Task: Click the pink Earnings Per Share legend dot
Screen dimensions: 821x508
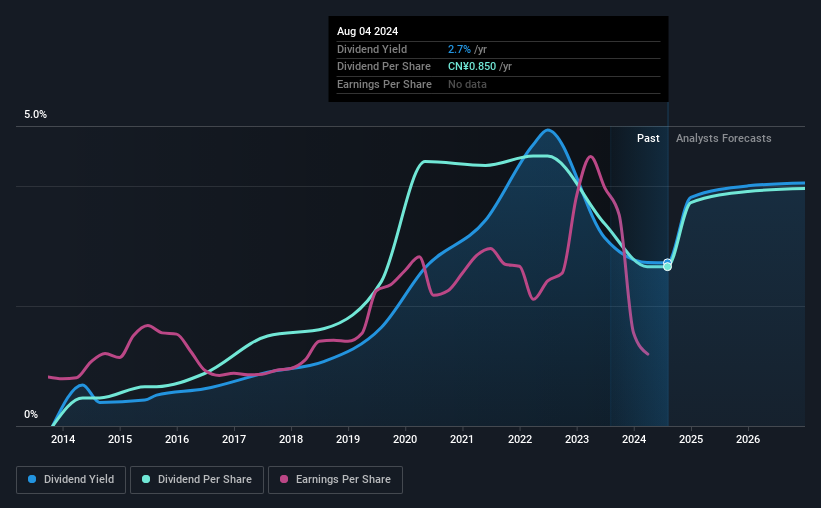Action: 284,479
